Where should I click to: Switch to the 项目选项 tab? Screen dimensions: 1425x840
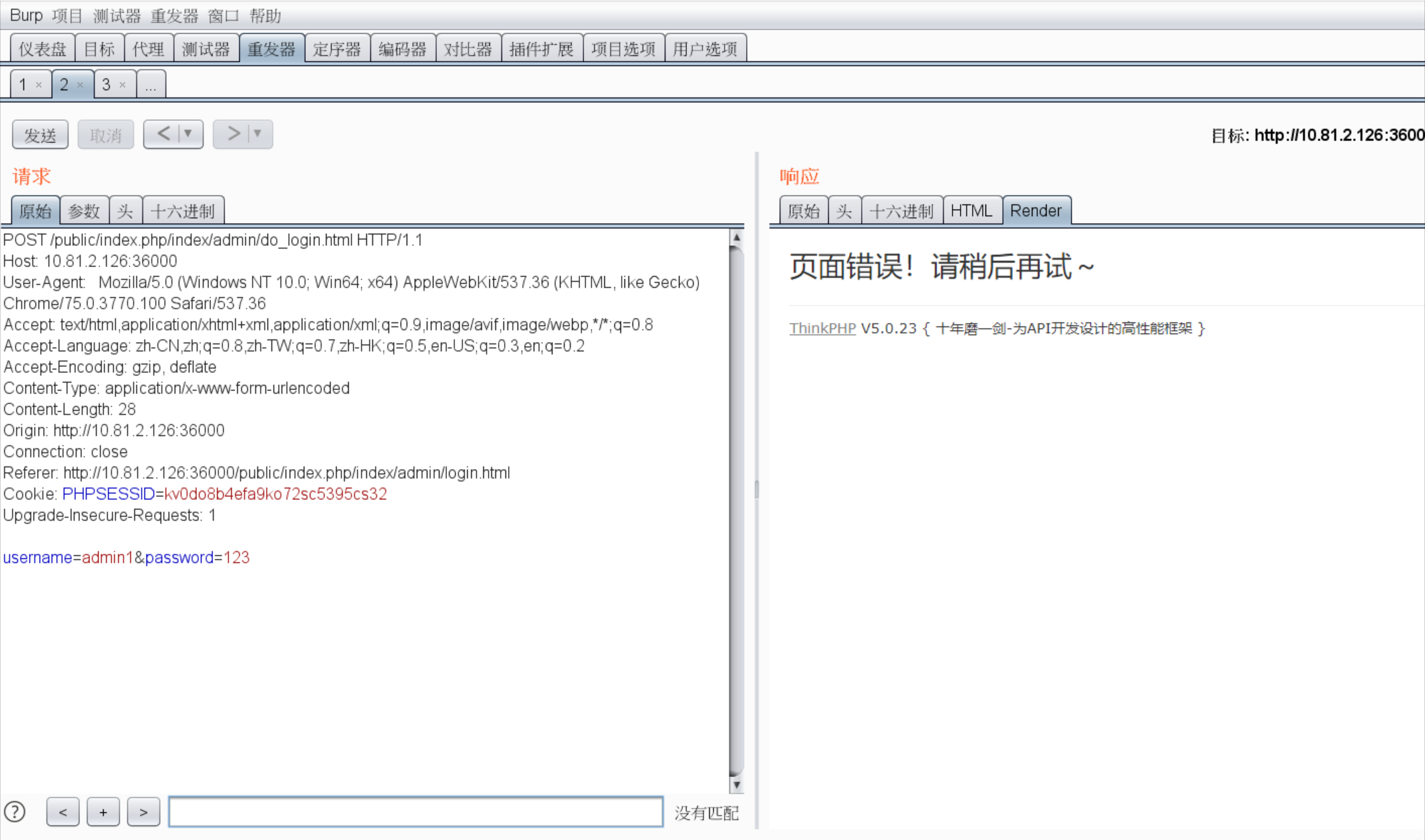click(x=624, y=48)
